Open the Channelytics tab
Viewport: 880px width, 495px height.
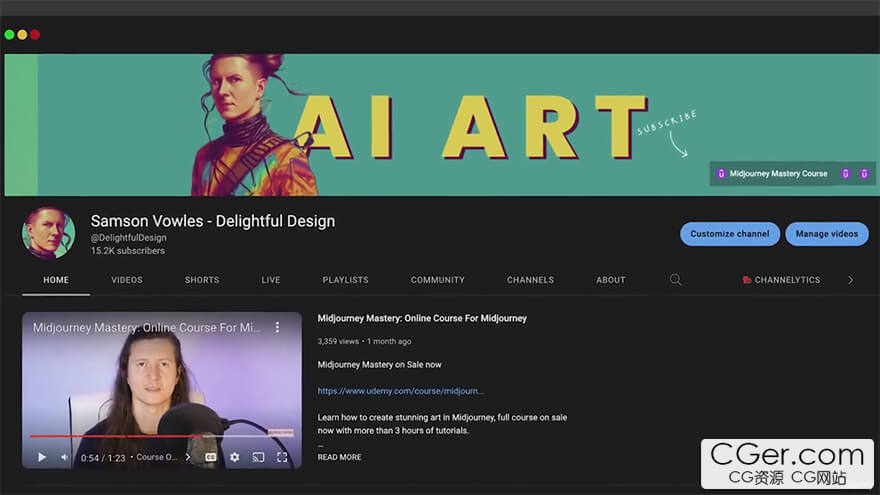(781, 279)
